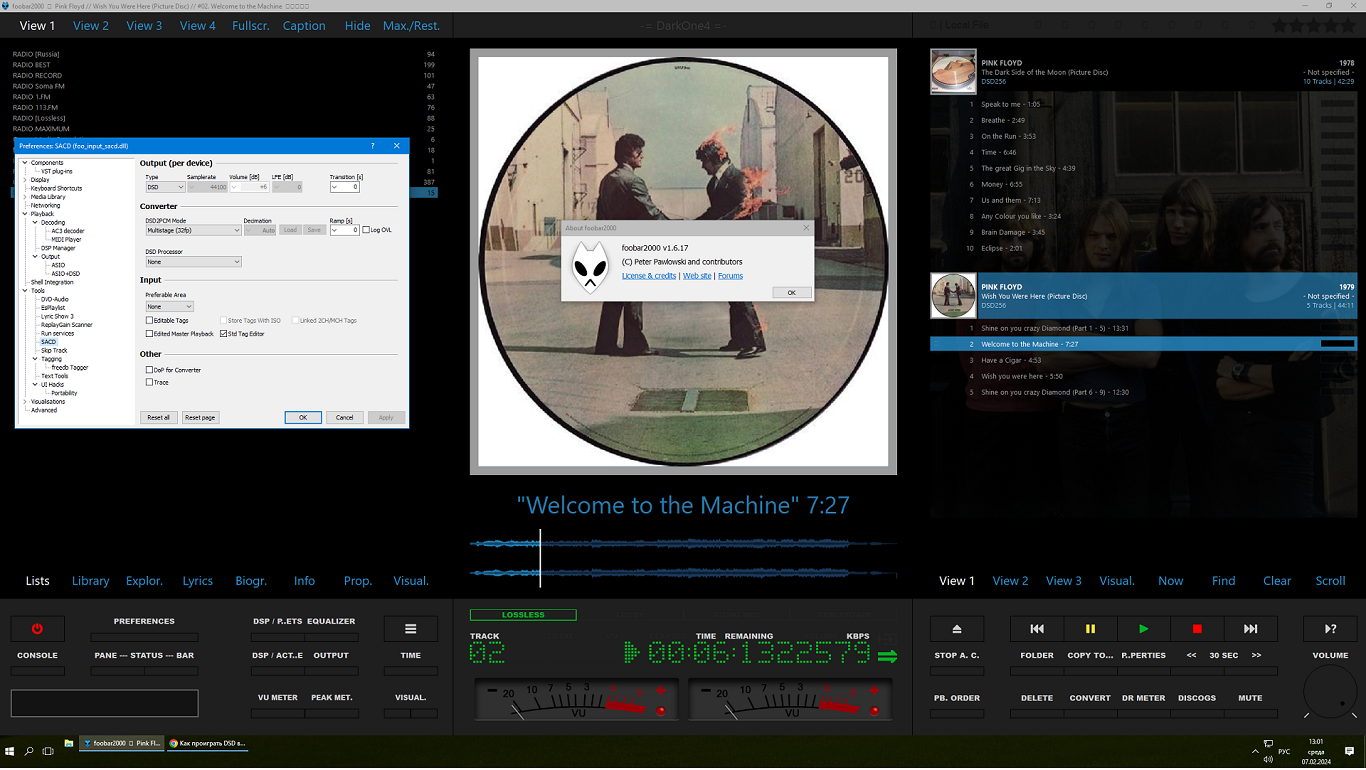
Task: Click OK in Preferences dialog
Action: pos(303,417)
